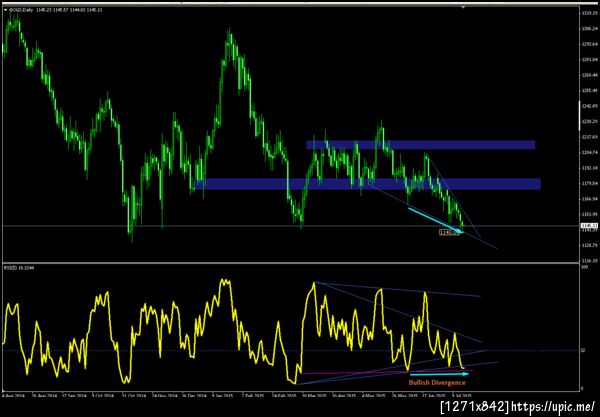Click the 1126.79 price axis label
Viewport: 600px width, 417px height.
(589, 245)
